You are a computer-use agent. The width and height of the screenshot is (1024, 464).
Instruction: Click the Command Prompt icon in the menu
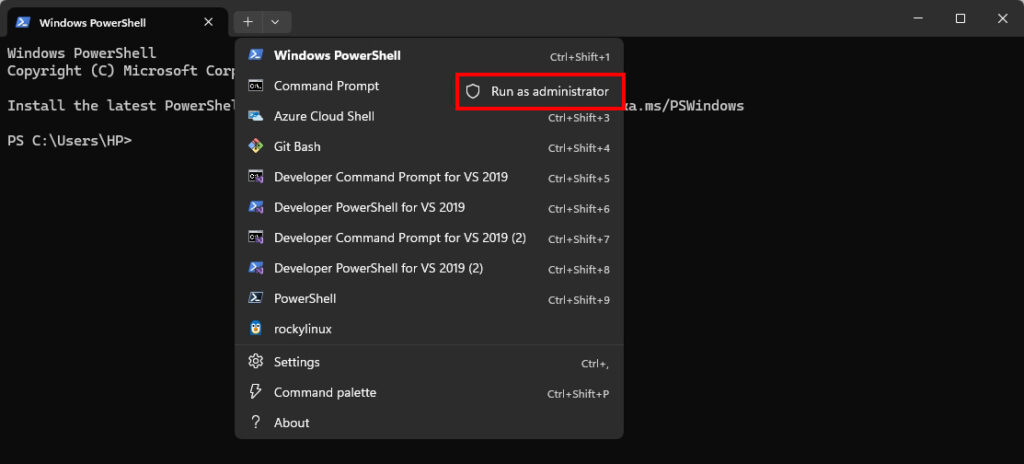click(x=255, y=86)
